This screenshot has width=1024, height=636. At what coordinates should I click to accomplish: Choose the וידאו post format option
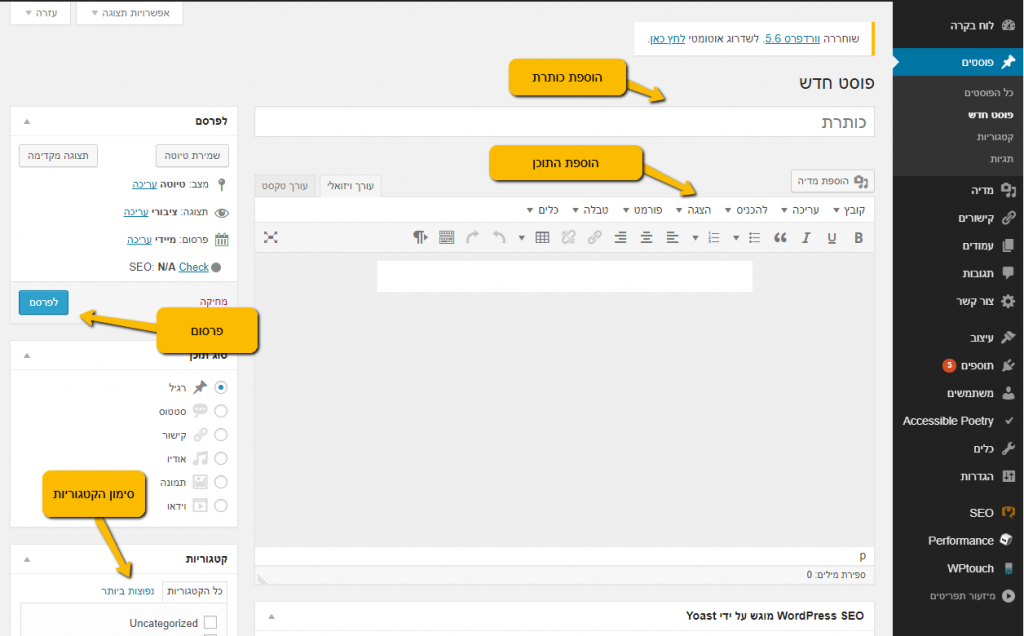click(x=221, y=506)
